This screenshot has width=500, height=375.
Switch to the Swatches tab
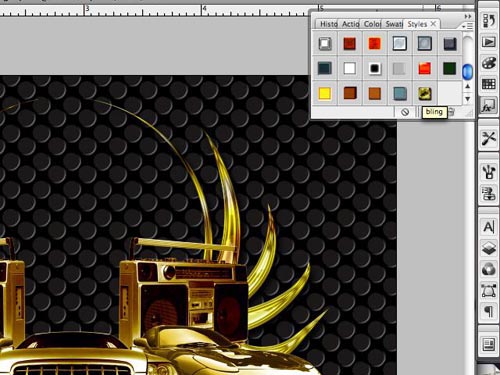394,24
